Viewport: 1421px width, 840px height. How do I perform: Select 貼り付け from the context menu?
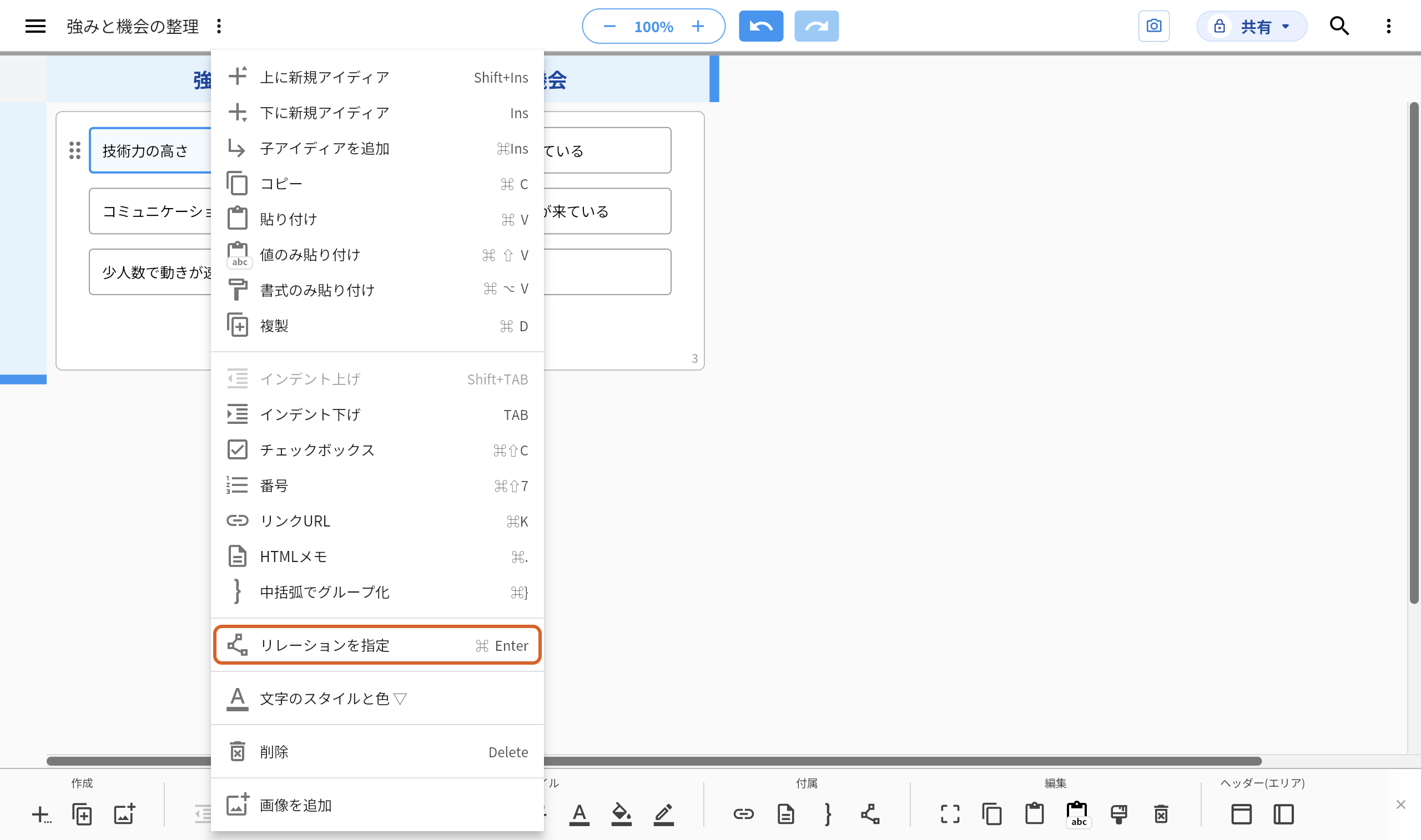pos(377,219)
